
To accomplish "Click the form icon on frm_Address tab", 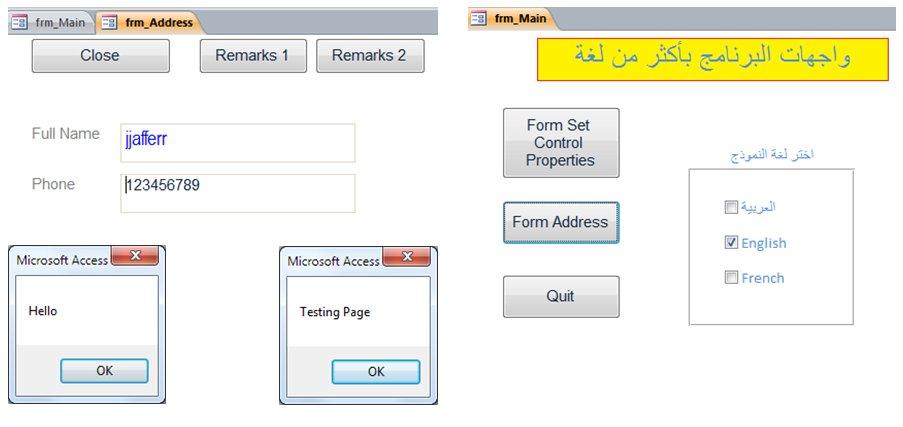I will coord(109,22).
